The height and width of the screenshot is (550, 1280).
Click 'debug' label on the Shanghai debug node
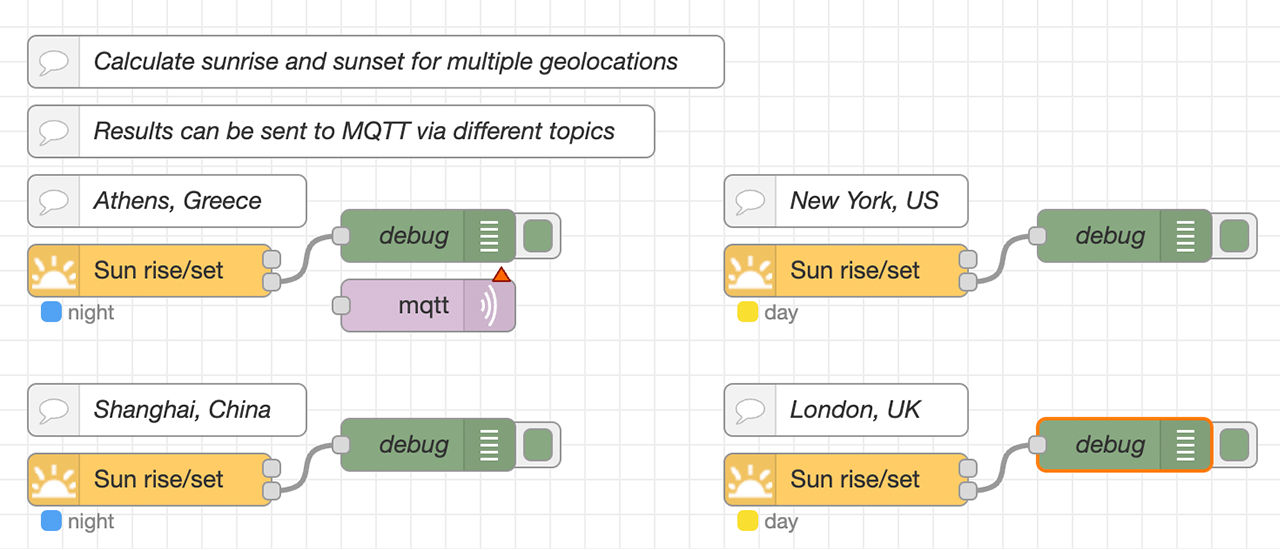pos(414,446)
